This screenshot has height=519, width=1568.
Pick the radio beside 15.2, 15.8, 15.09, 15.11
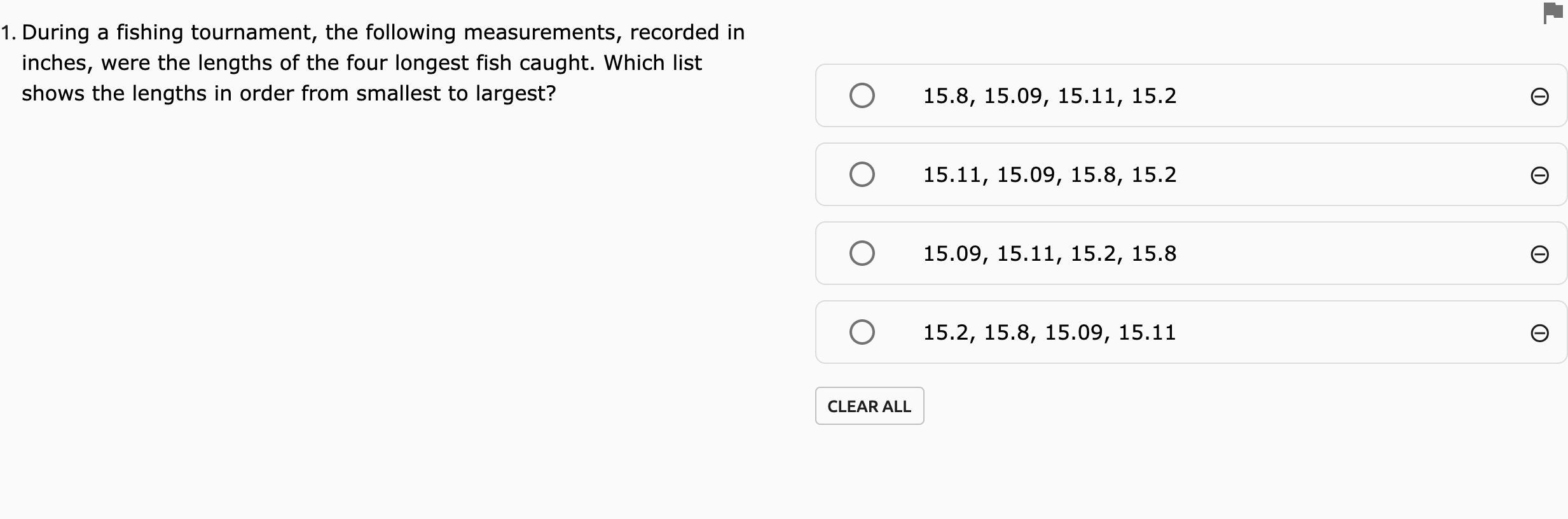pyautogui.click(x=862, y=332)
